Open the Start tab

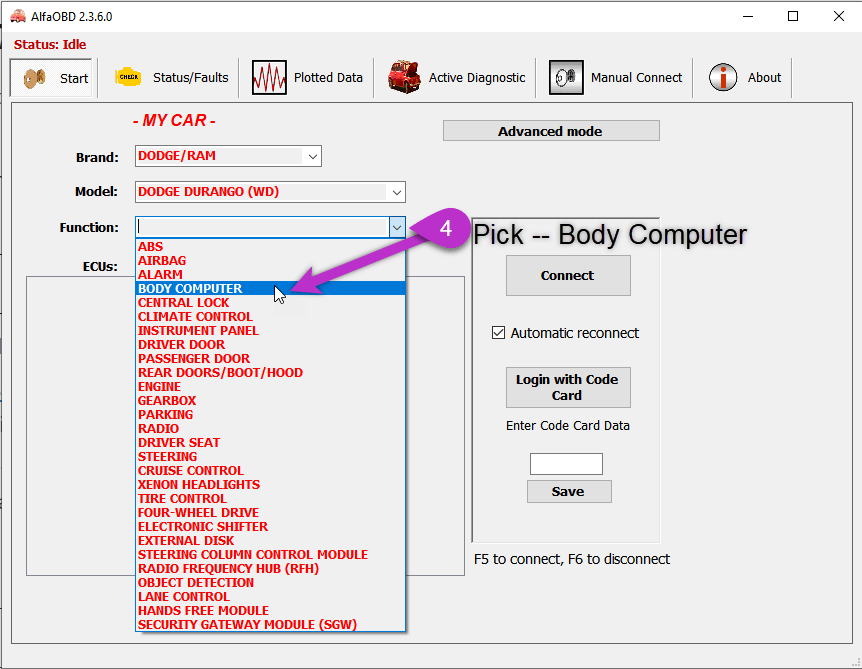tap(51, 78)
